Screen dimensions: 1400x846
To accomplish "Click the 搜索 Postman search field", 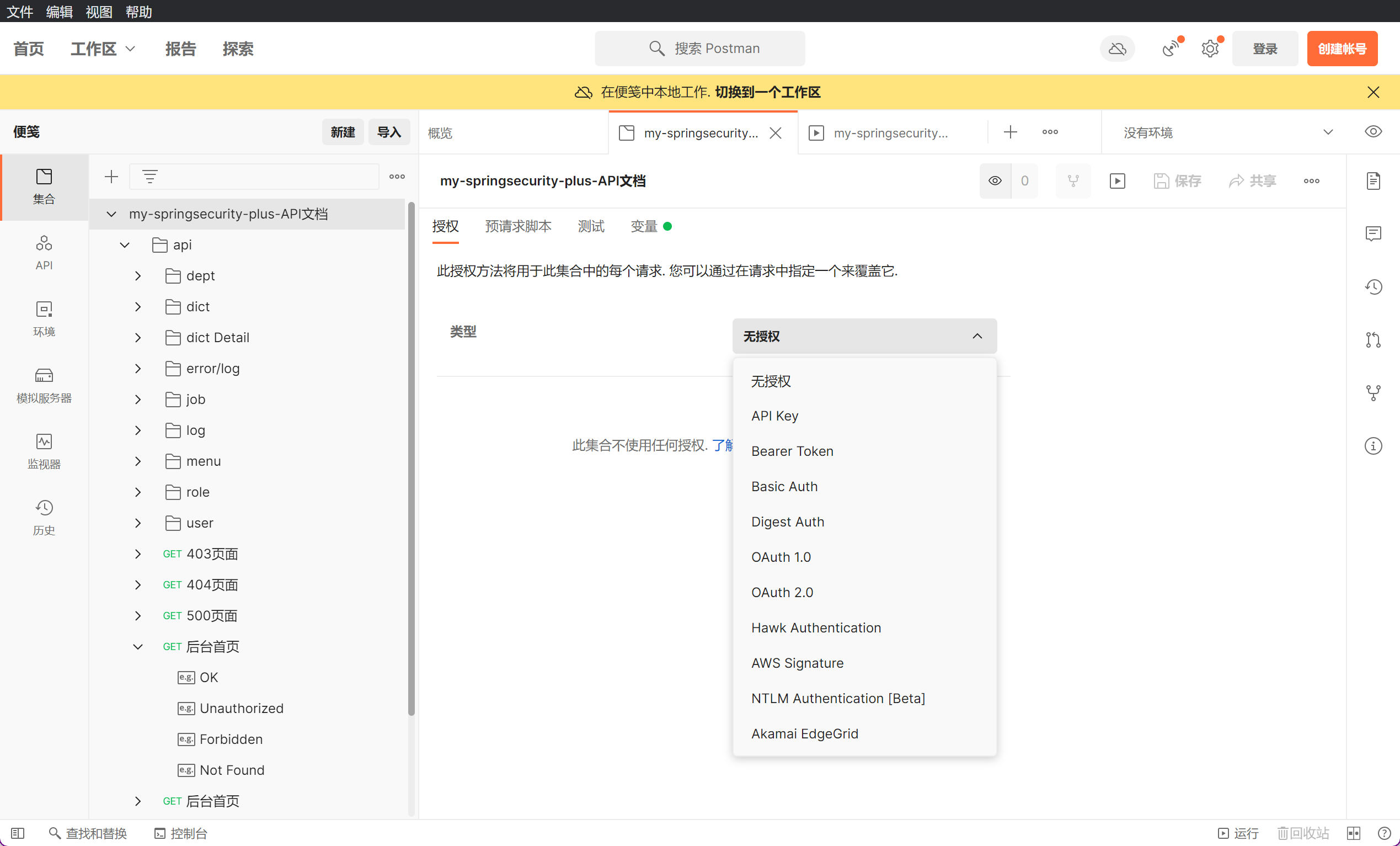I will pos(699,49).
